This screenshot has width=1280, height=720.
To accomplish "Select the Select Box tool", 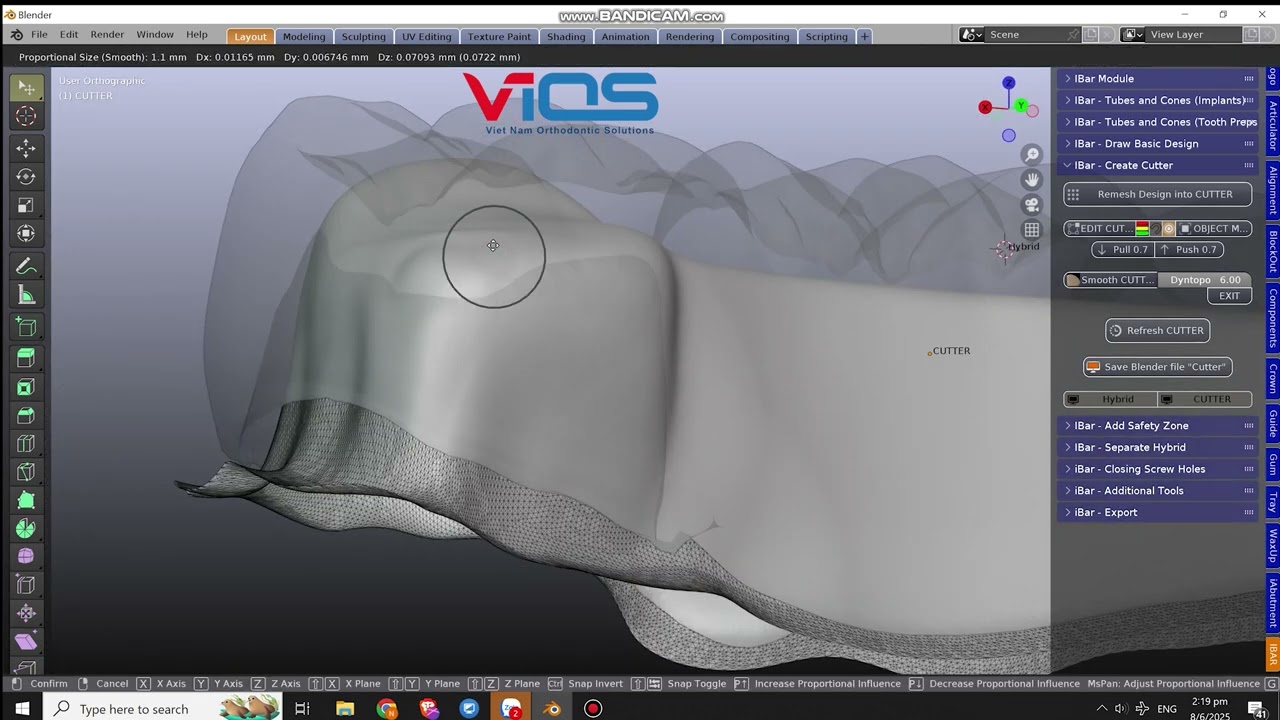I will (x=27, y=88).
